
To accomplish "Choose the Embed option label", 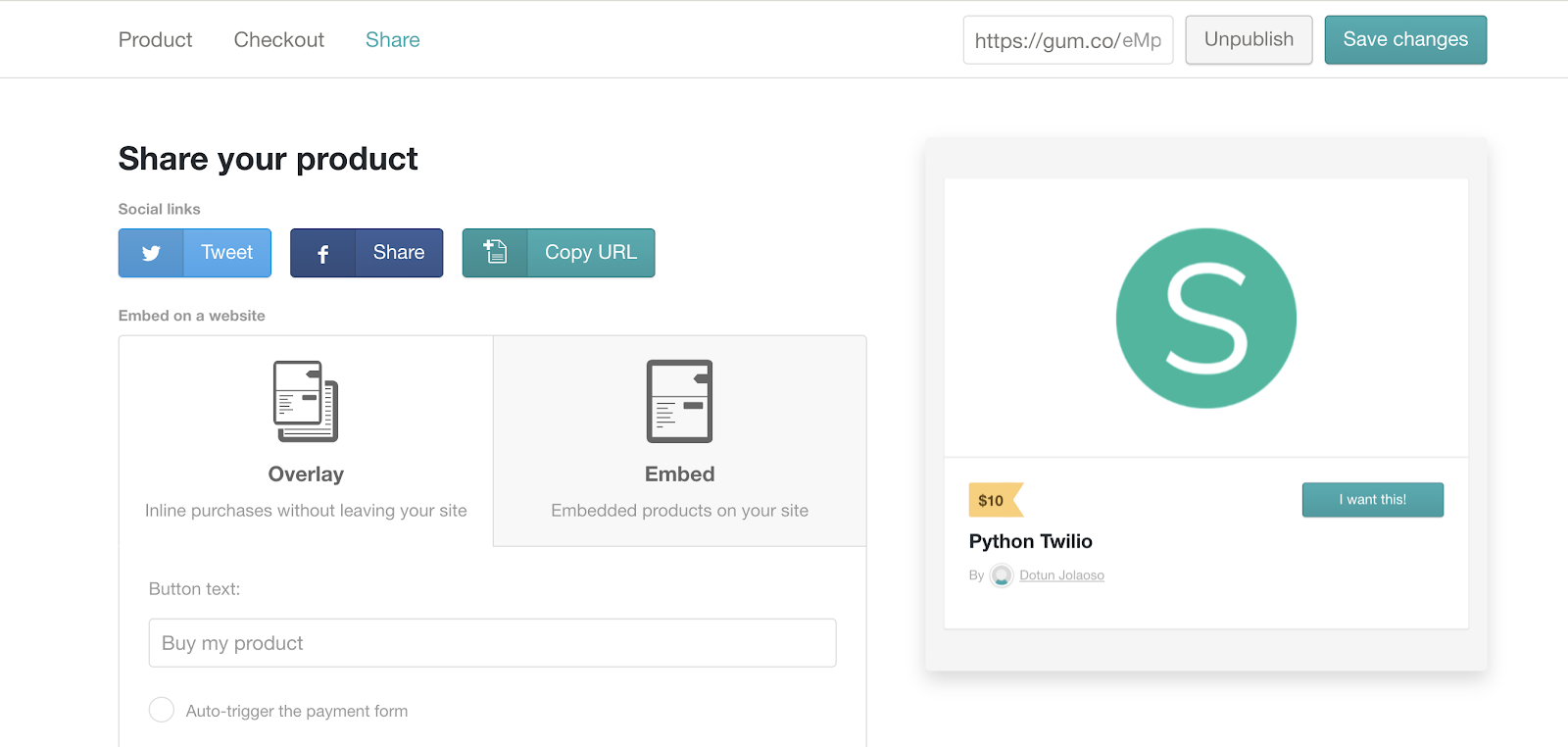I will click(x=679, y=474).
